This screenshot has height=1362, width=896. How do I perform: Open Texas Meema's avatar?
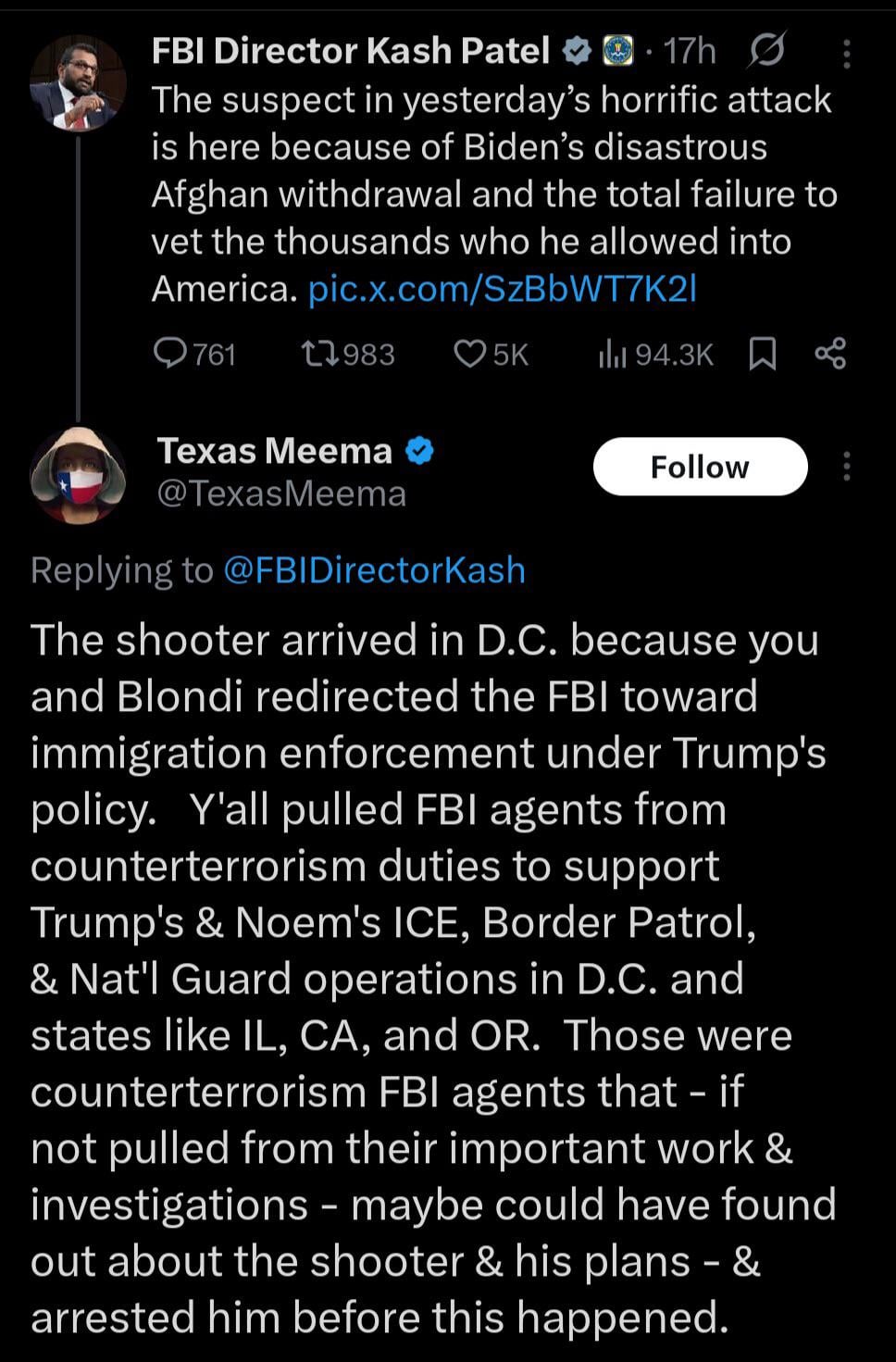pos(78,476)
